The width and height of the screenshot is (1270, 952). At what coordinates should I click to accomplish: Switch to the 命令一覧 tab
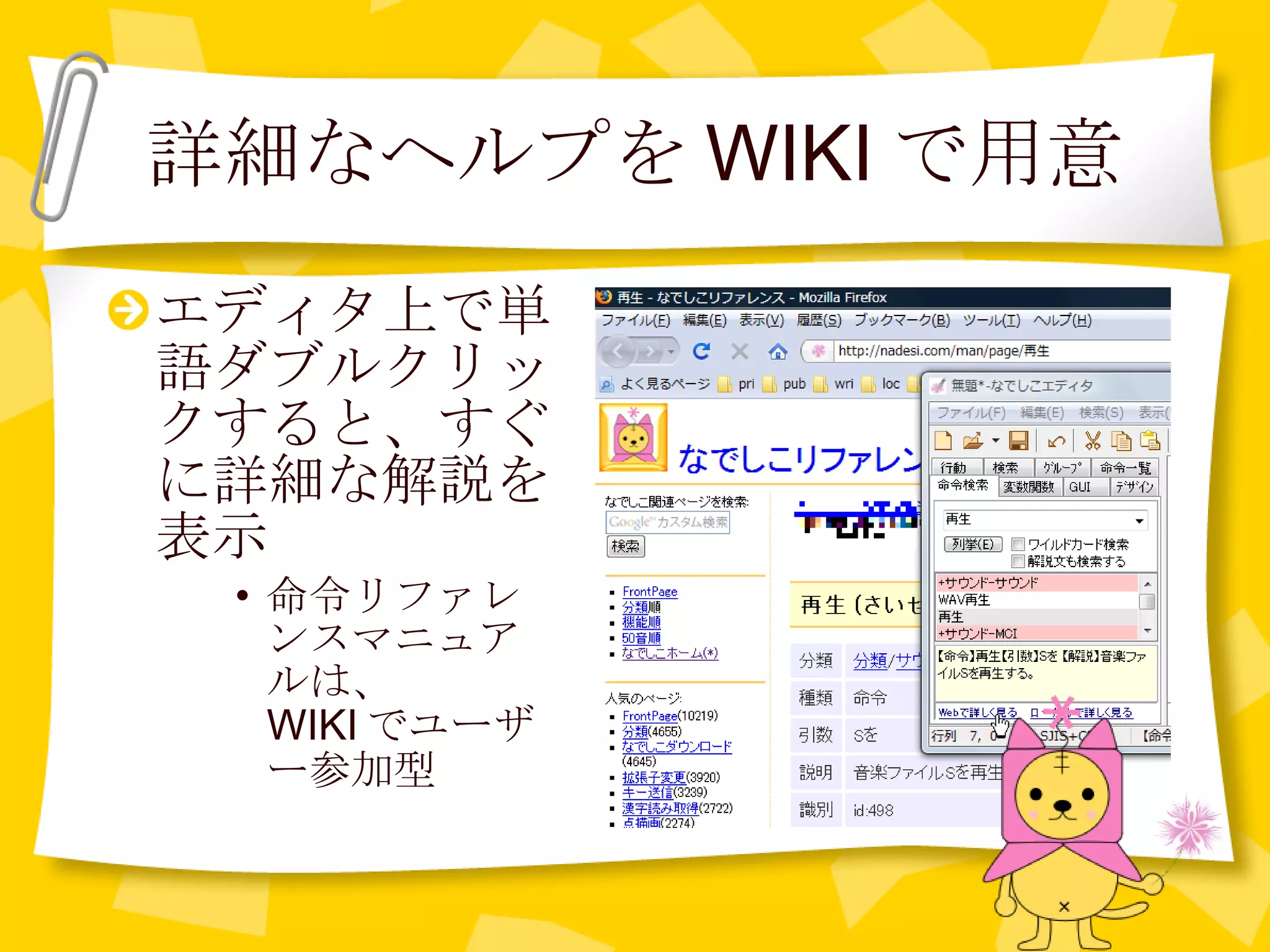point(1125,467)
